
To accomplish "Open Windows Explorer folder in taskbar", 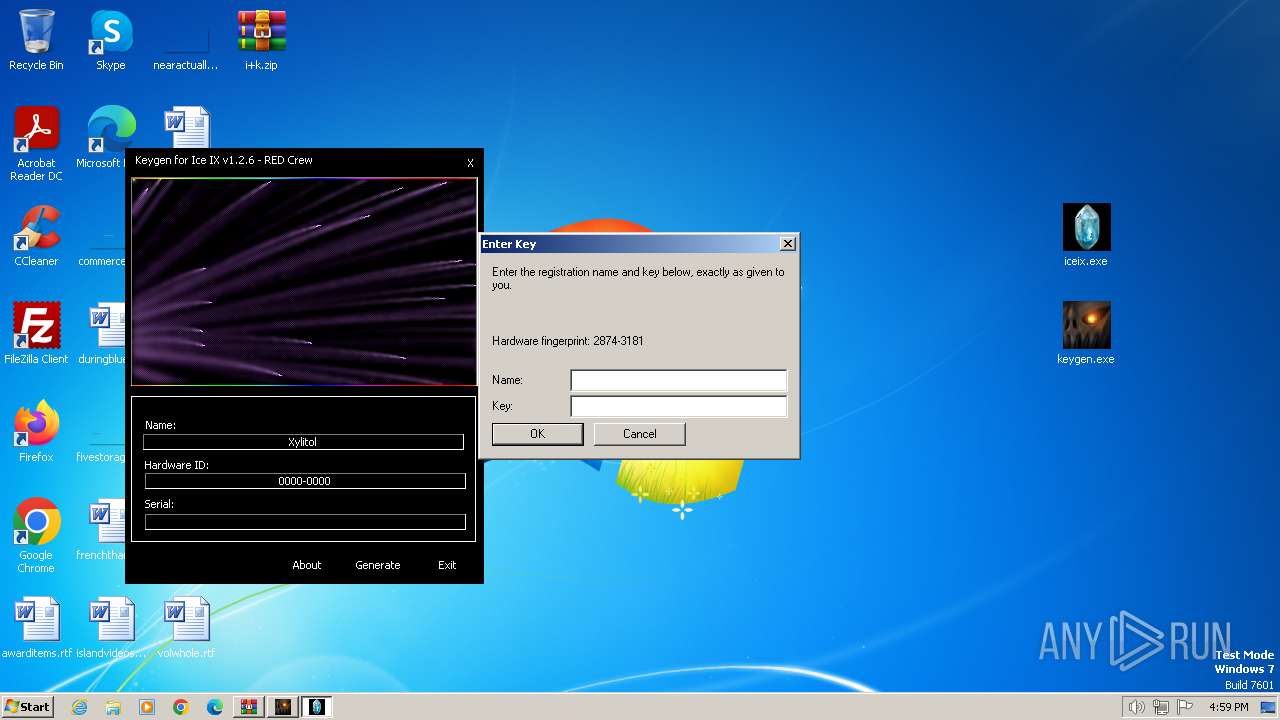I will (113, 707).
